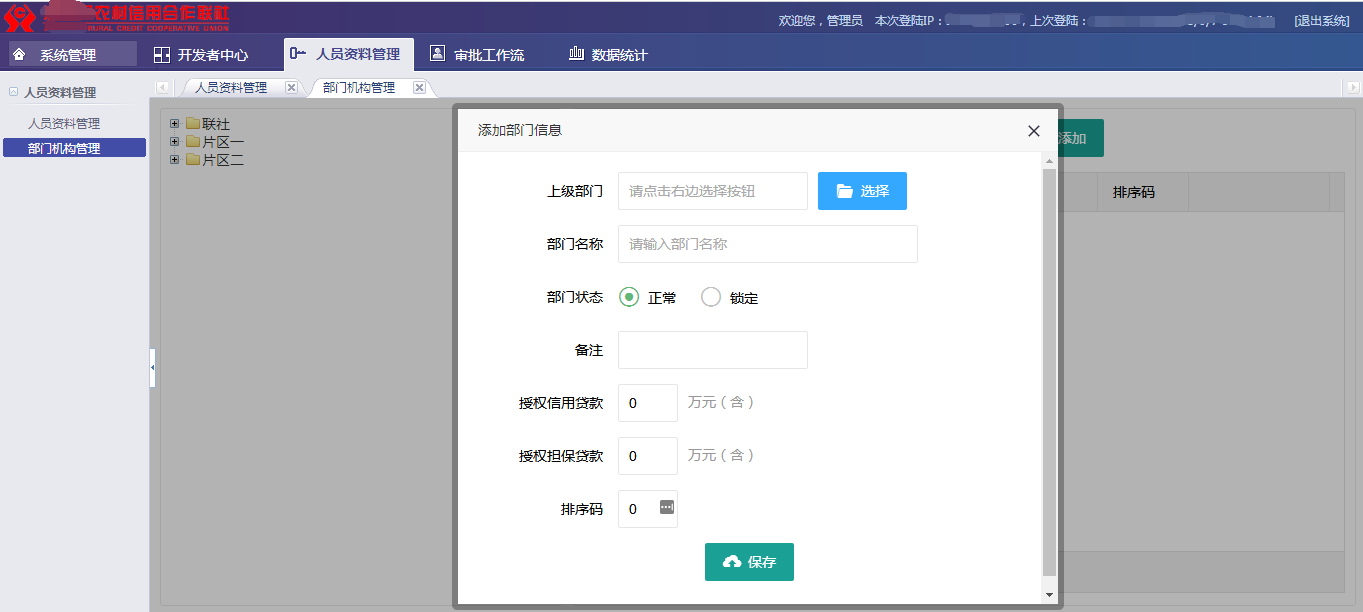This screenshot has height=612, width=1363.
Task: Select the 正常 radio button
Action: 629,297
